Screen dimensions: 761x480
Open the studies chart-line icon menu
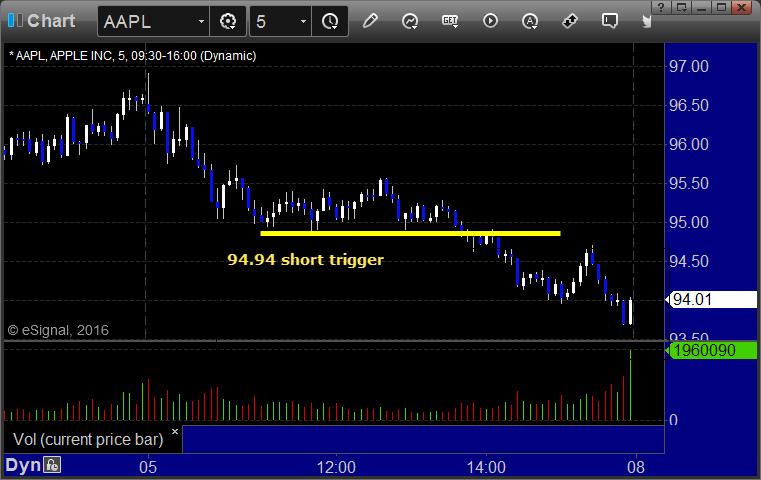tap(410, 21)
